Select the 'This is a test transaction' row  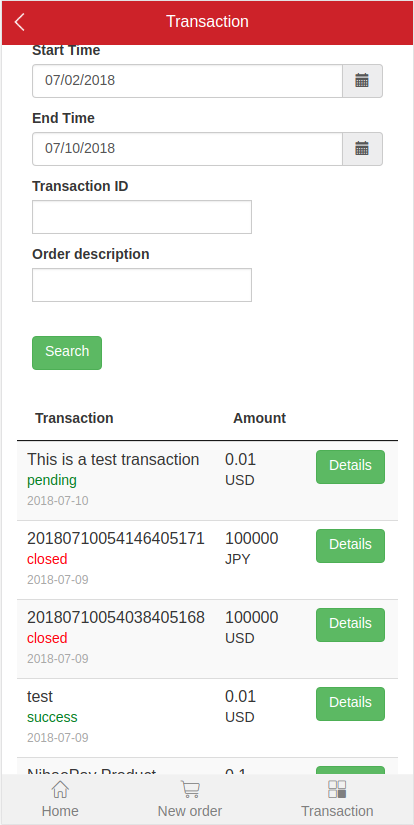coord(207,481)
